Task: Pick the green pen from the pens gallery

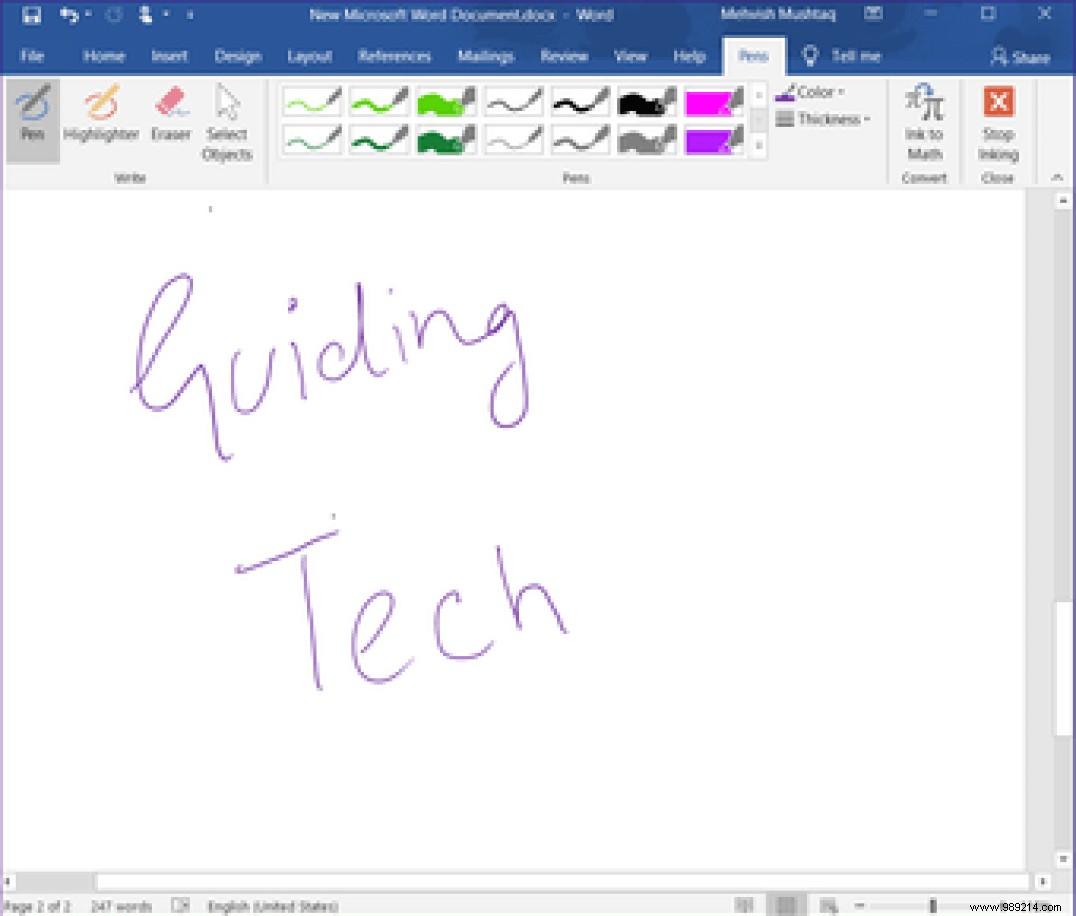Action: (378, 100)
